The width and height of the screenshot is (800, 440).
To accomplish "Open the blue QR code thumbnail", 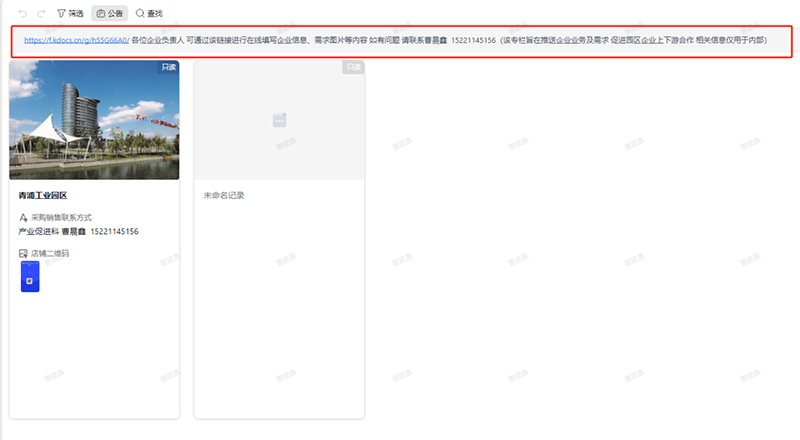I will [x=30, y=277].
